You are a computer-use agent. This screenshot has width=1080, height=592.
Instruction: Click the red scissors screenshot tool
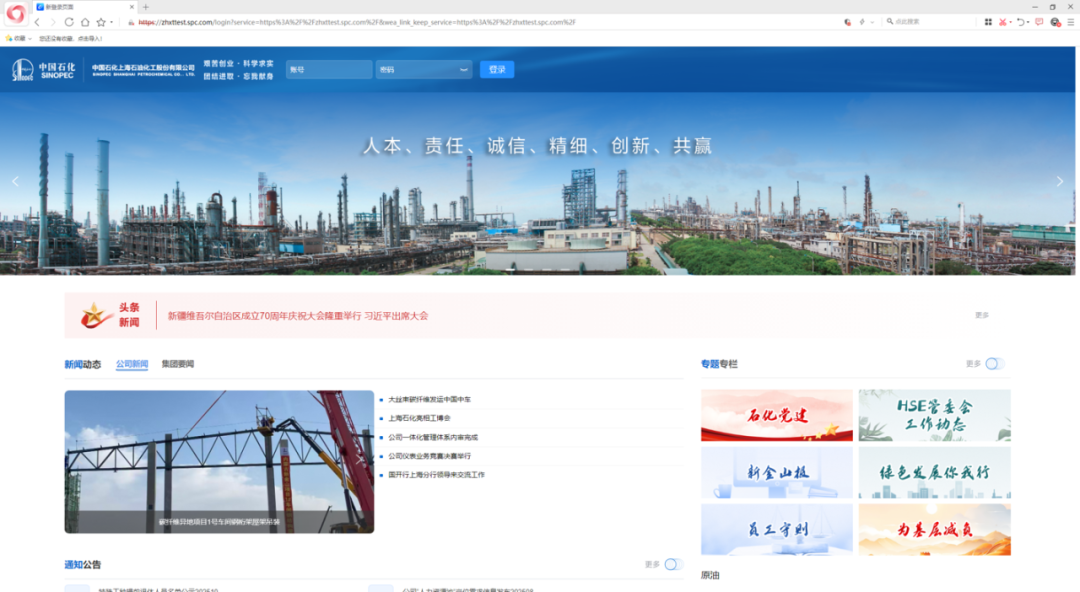[x=1003, y=22]
